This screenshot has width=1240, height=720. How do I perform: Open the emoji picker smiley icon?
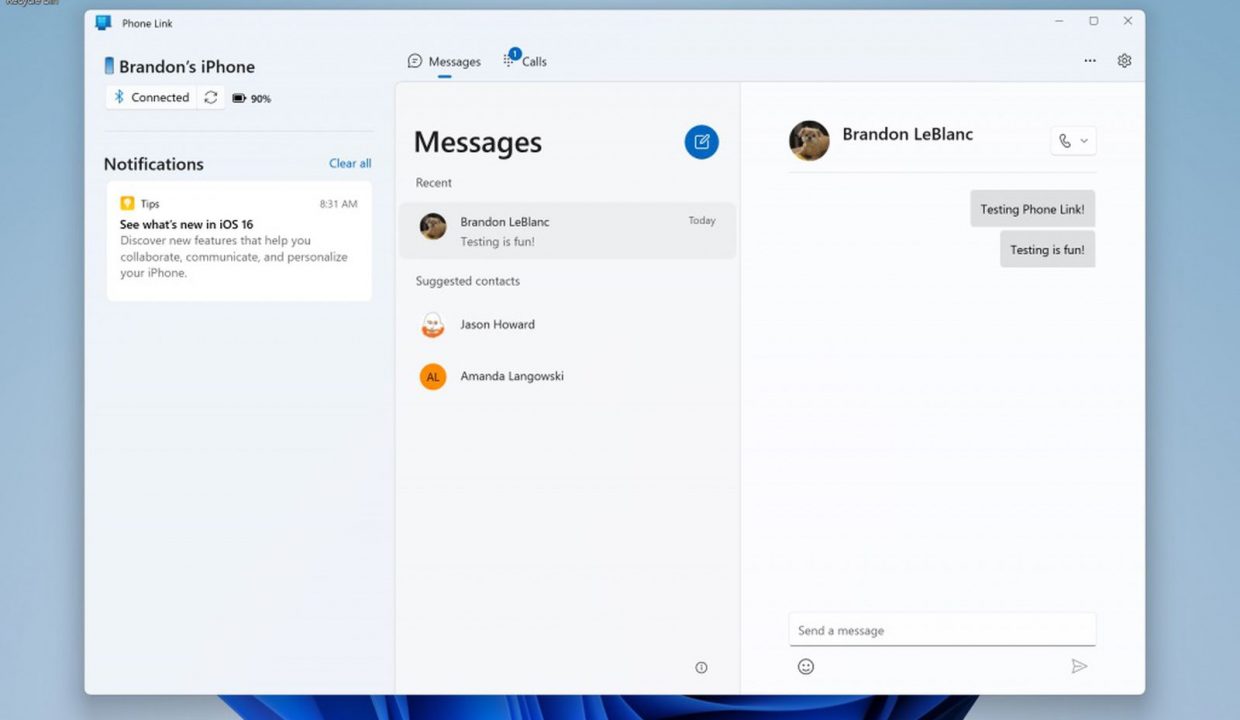tap(806, 666)
